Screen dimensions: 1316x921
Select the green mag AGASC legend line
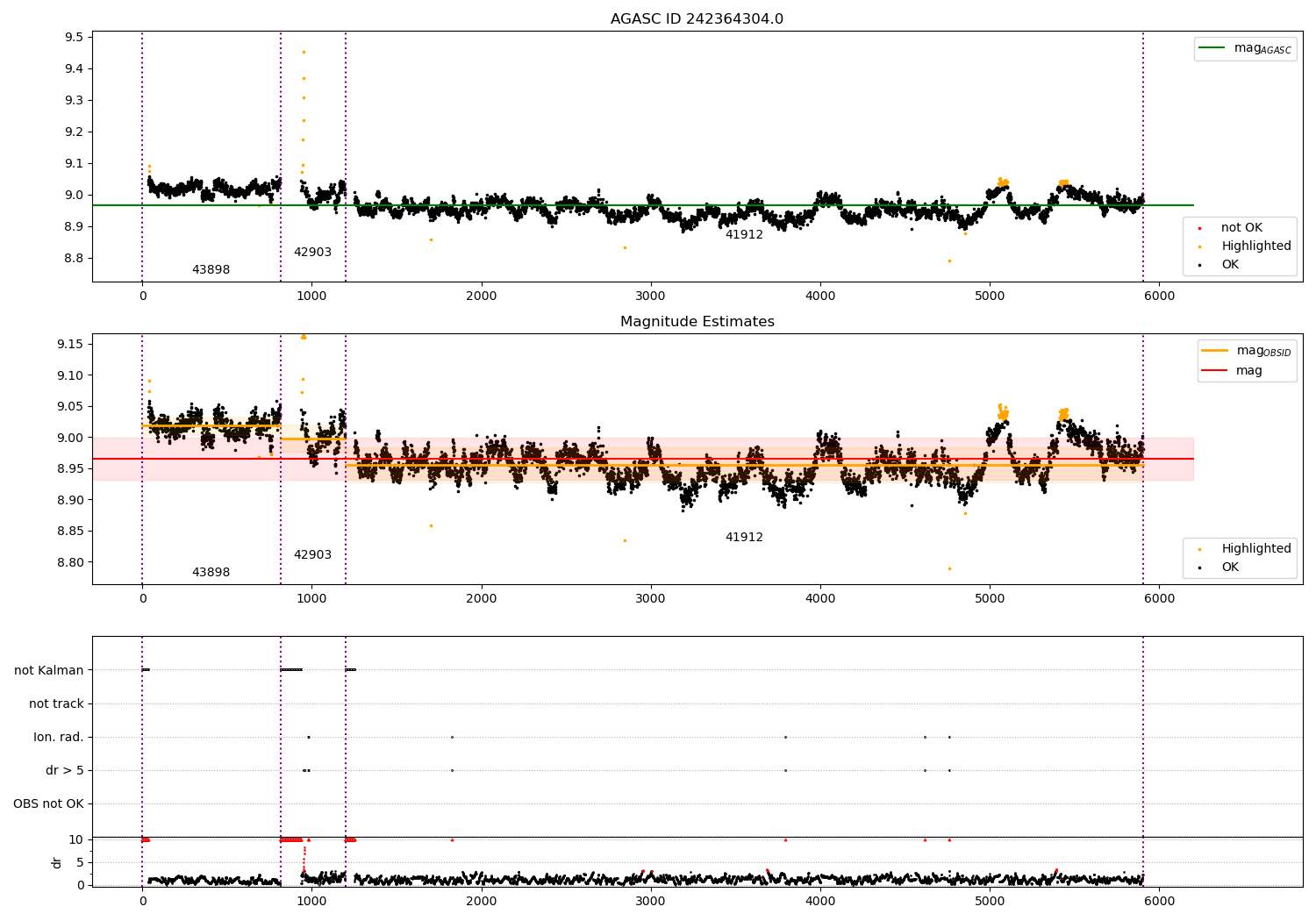point(1212,48)
